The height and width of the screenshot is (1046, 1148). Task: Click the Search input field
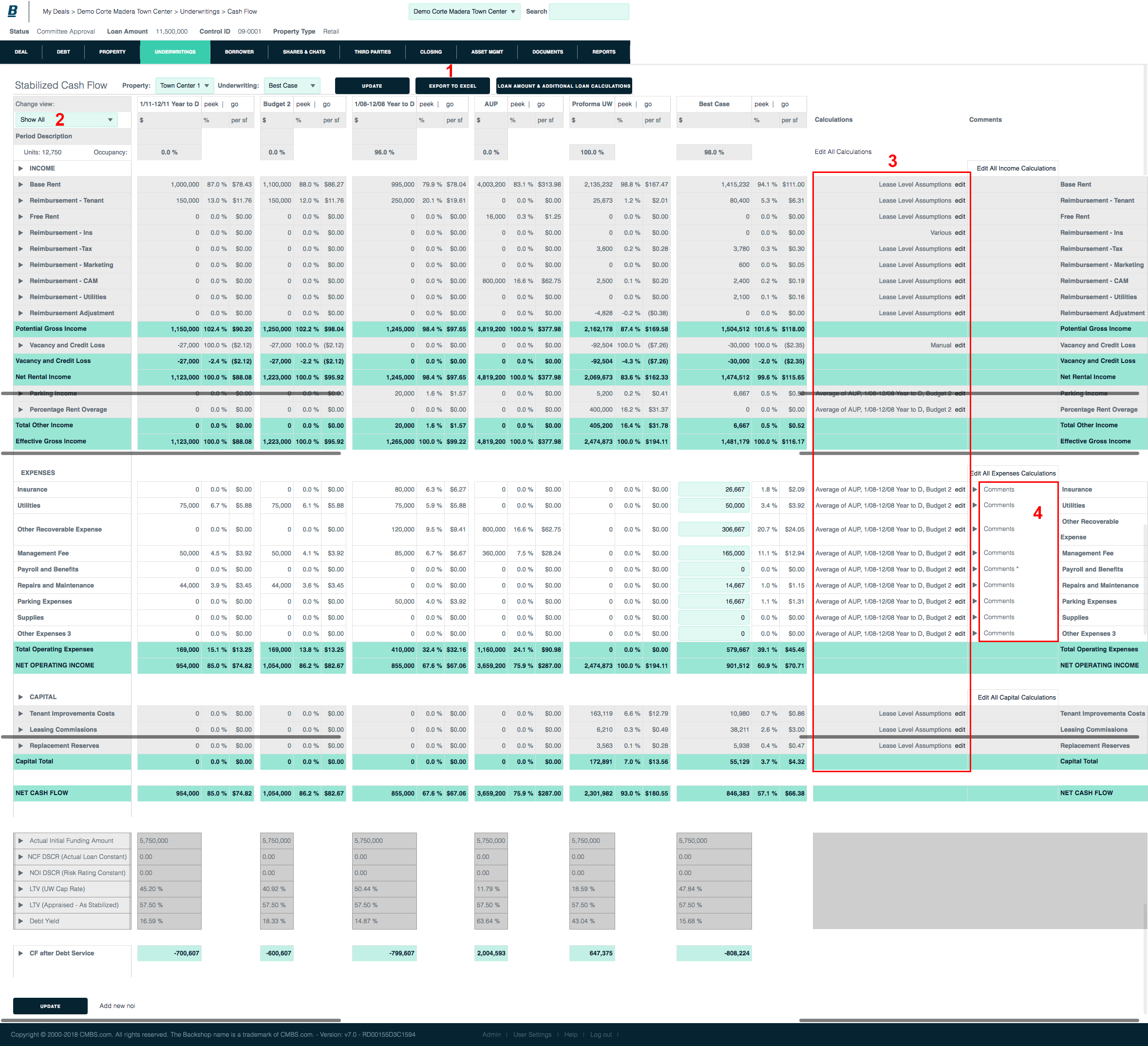(x=589, y=11)
